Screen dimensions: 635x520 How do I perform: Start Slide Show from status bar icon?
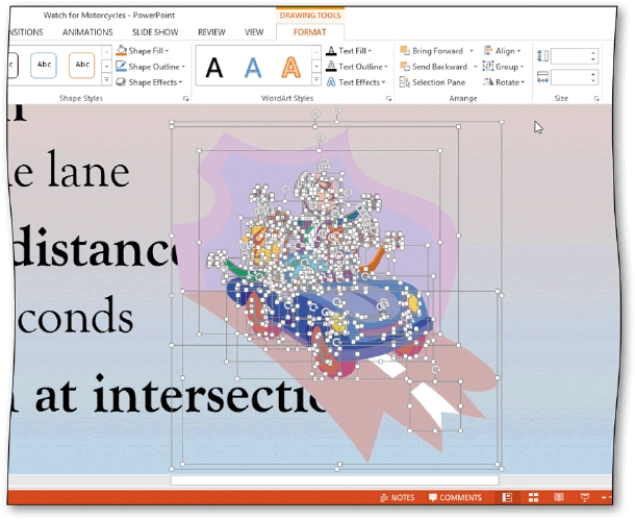[x=584, y=497]
